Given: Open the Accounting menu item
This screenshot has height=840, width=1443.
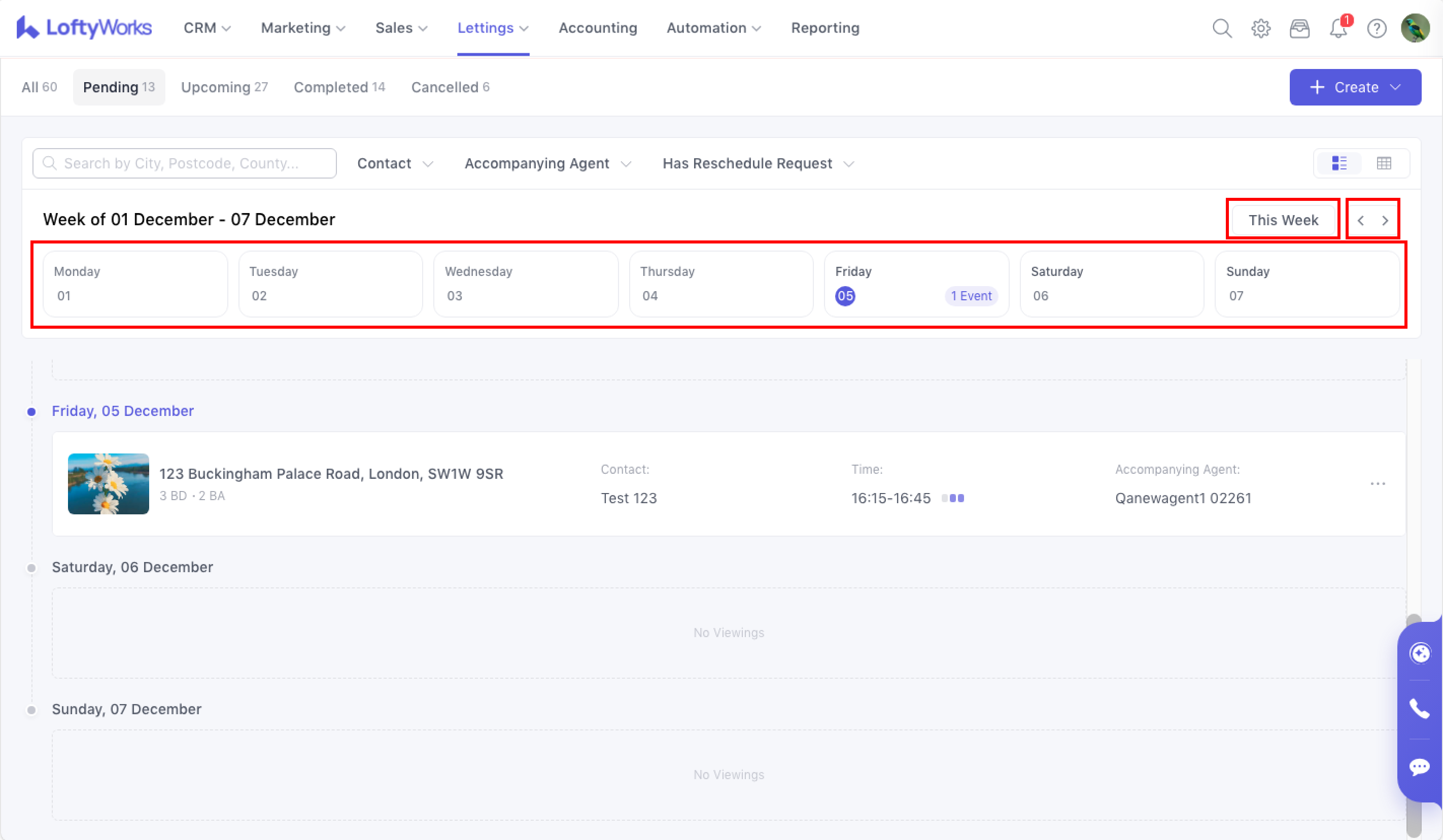Looking at the screenshot, I should click(597, 28).
